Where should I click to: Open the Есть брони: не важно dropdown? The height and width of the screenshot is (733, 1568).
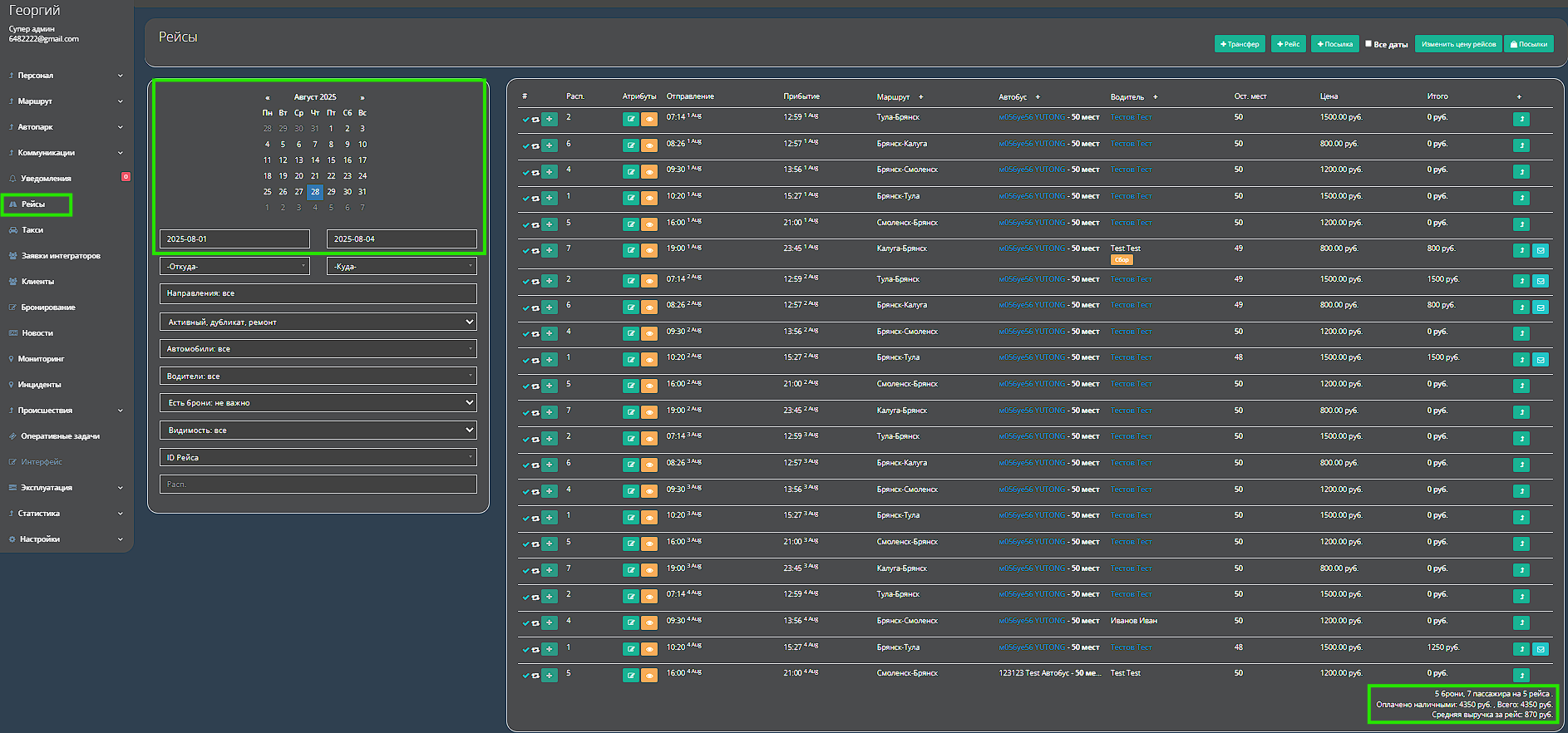(318, 403)
